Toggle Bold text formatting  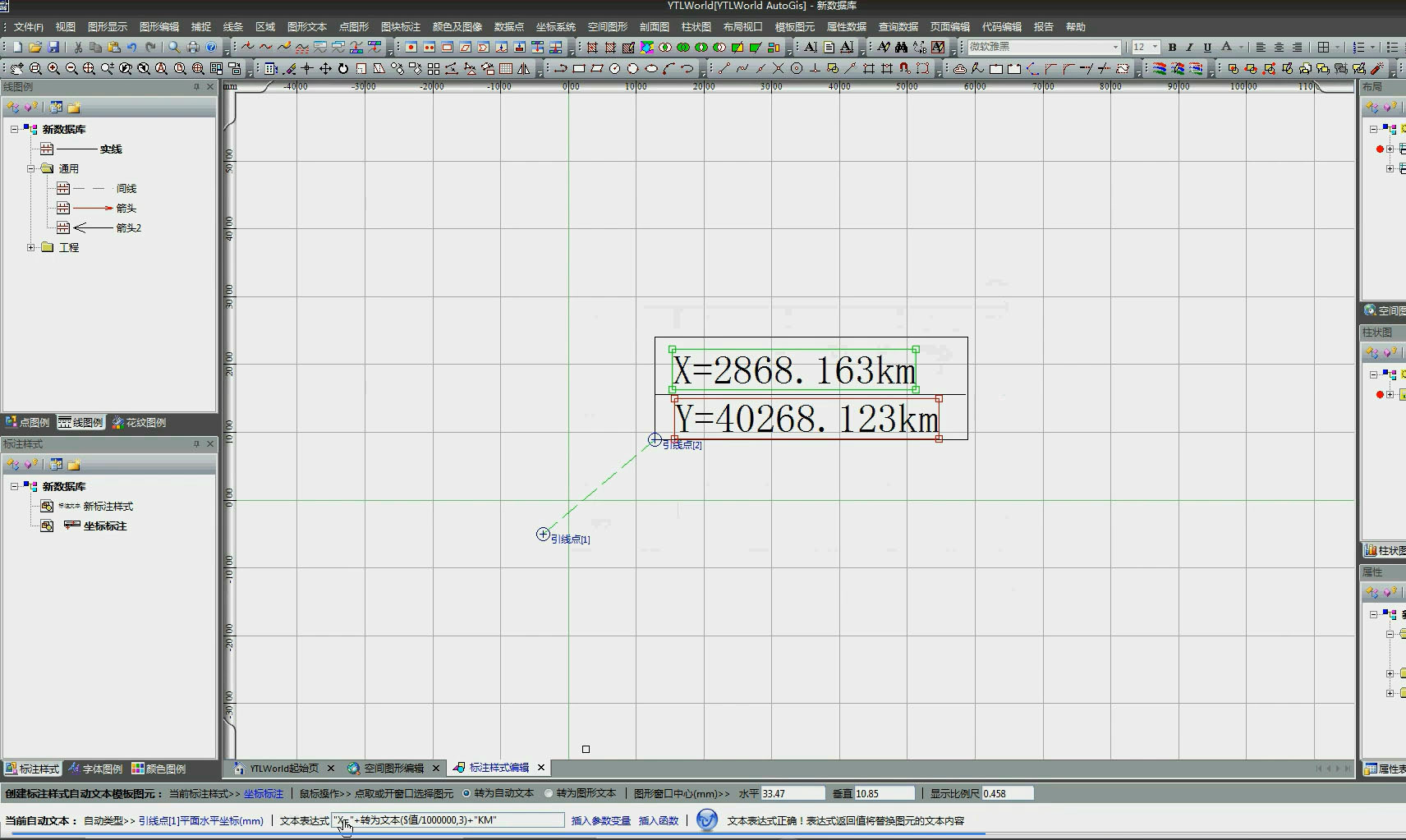click(x=1172, y=48)
